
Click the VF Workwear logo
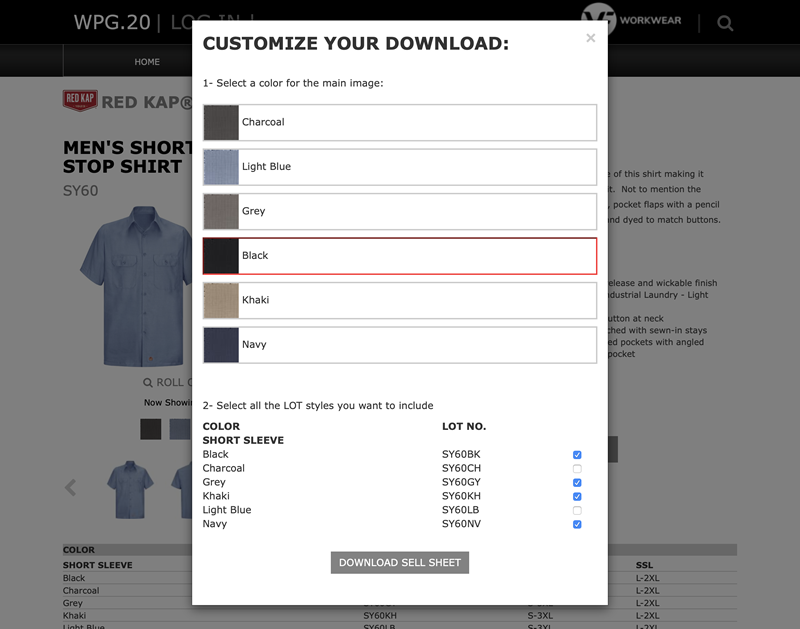pos(632,20)
